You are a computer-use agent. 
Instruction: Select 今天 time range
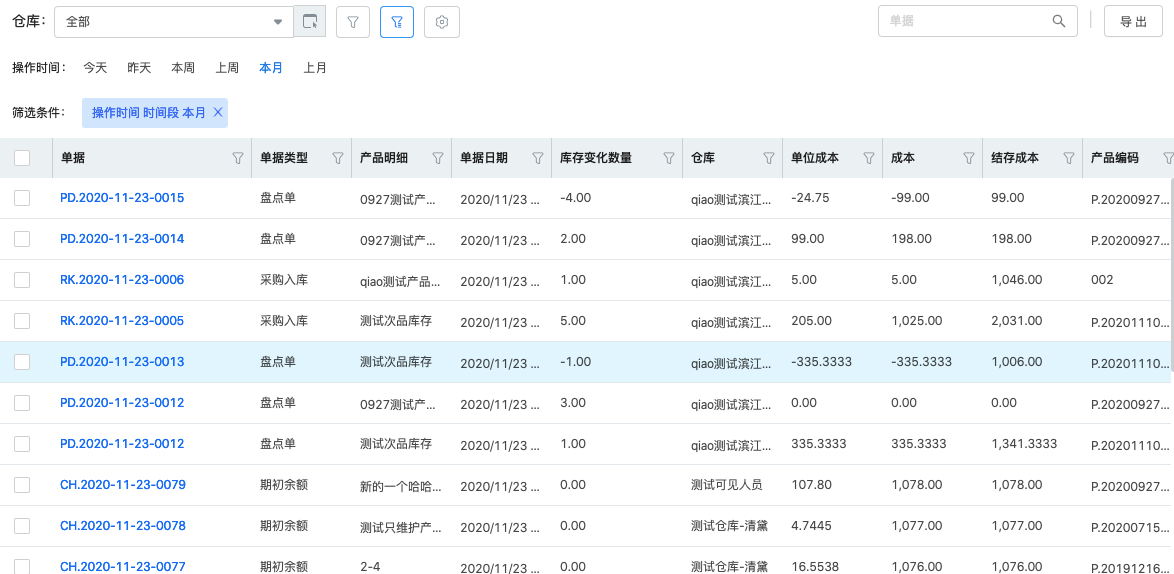(95, 67)
